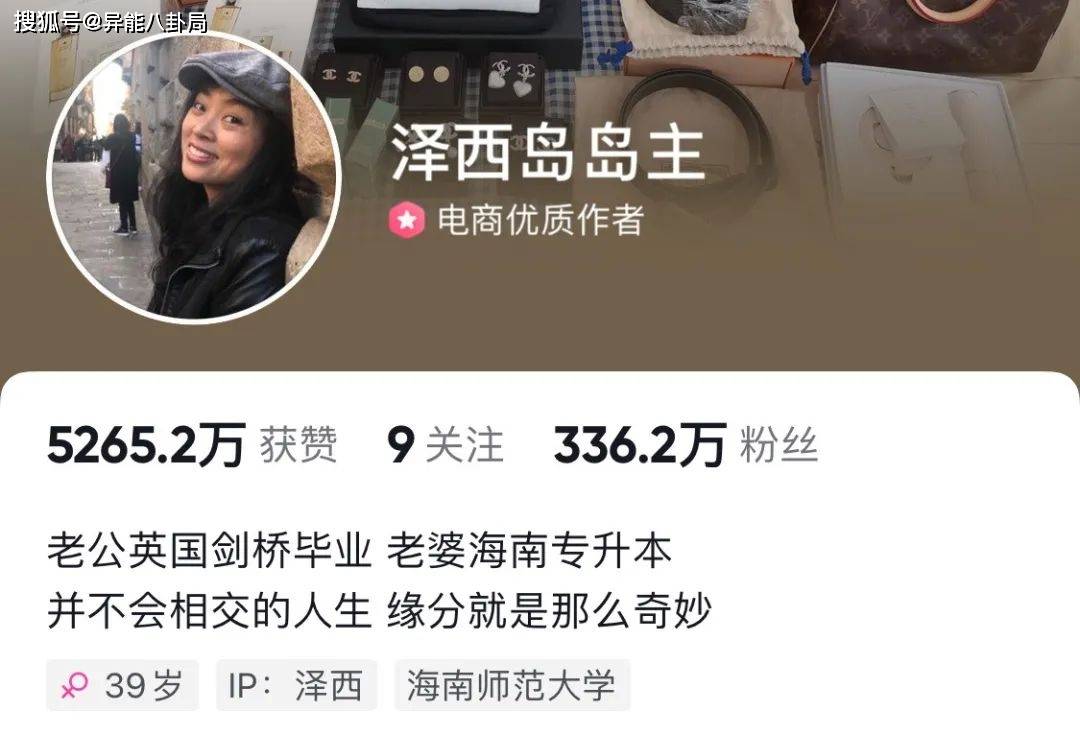
Task: Tap bio line 并不会相交的人生 缘分就是那么奇妙
Action: 379,610
